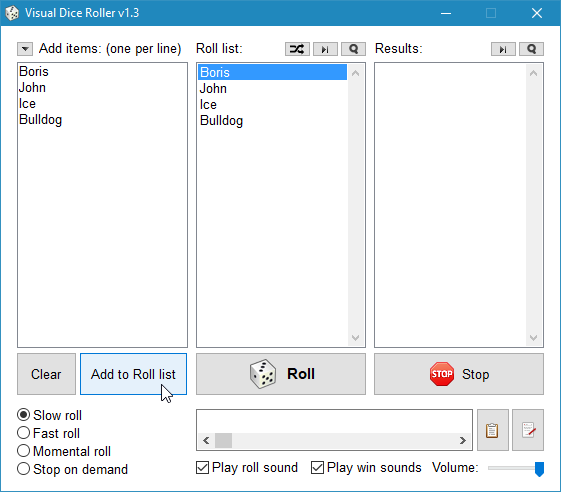The image size is (561, 492).
Task: Click the clipboard copy icon button
Action: 493,430
